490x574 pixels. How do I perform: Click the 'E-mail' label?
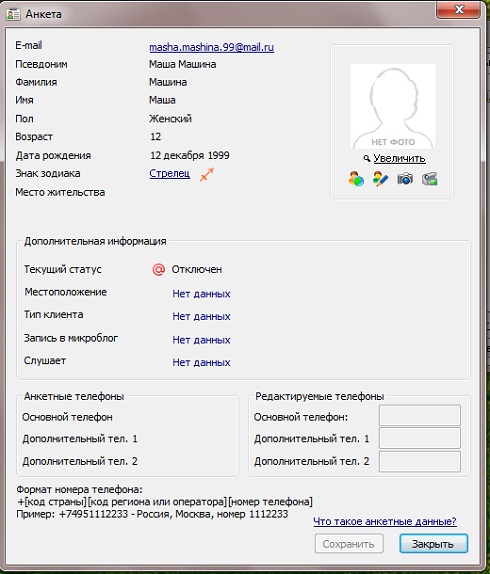pos(29,45)
